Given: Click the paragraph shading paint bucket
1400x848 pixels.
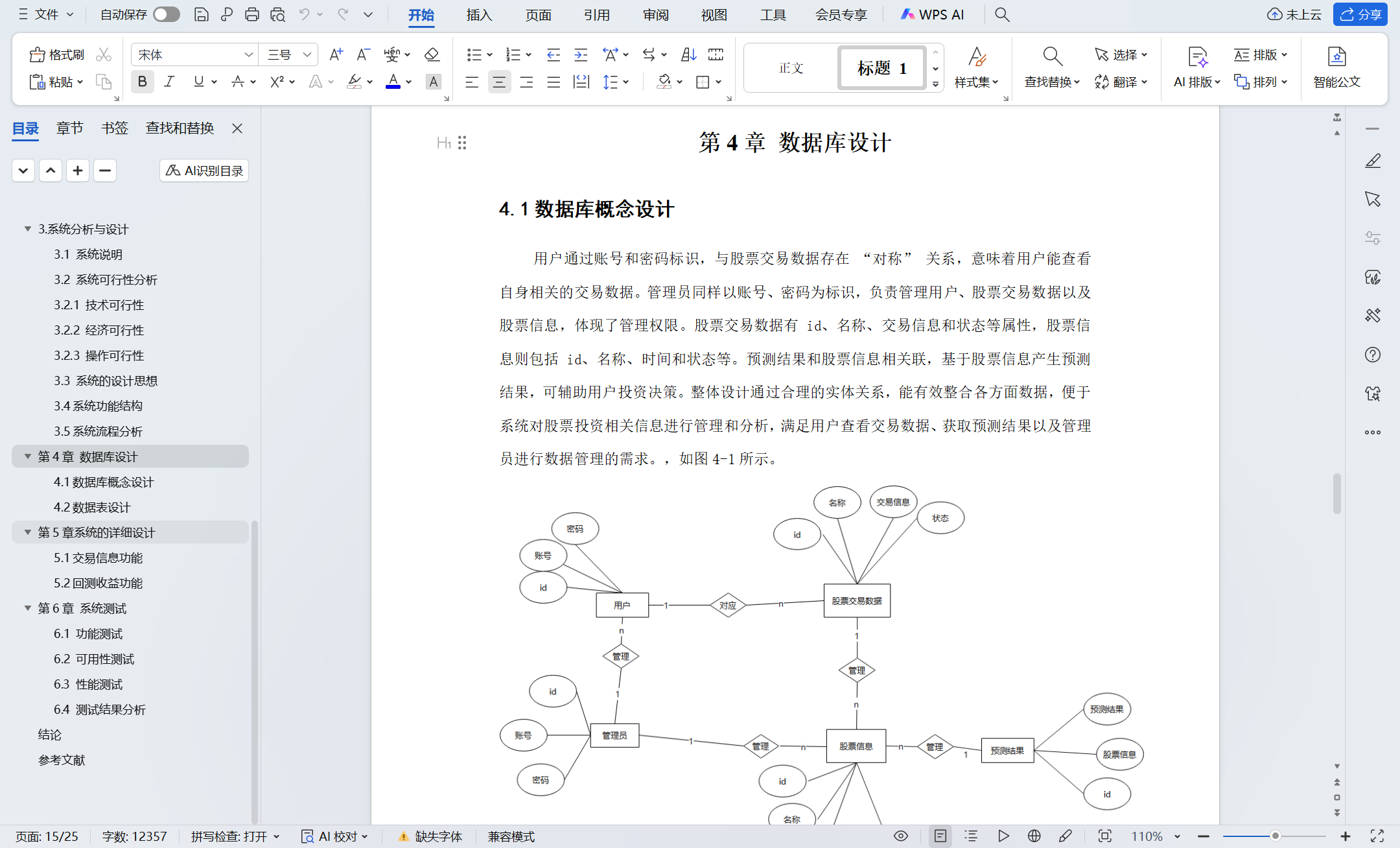Looking at the screenshot, I should point(664,82).
